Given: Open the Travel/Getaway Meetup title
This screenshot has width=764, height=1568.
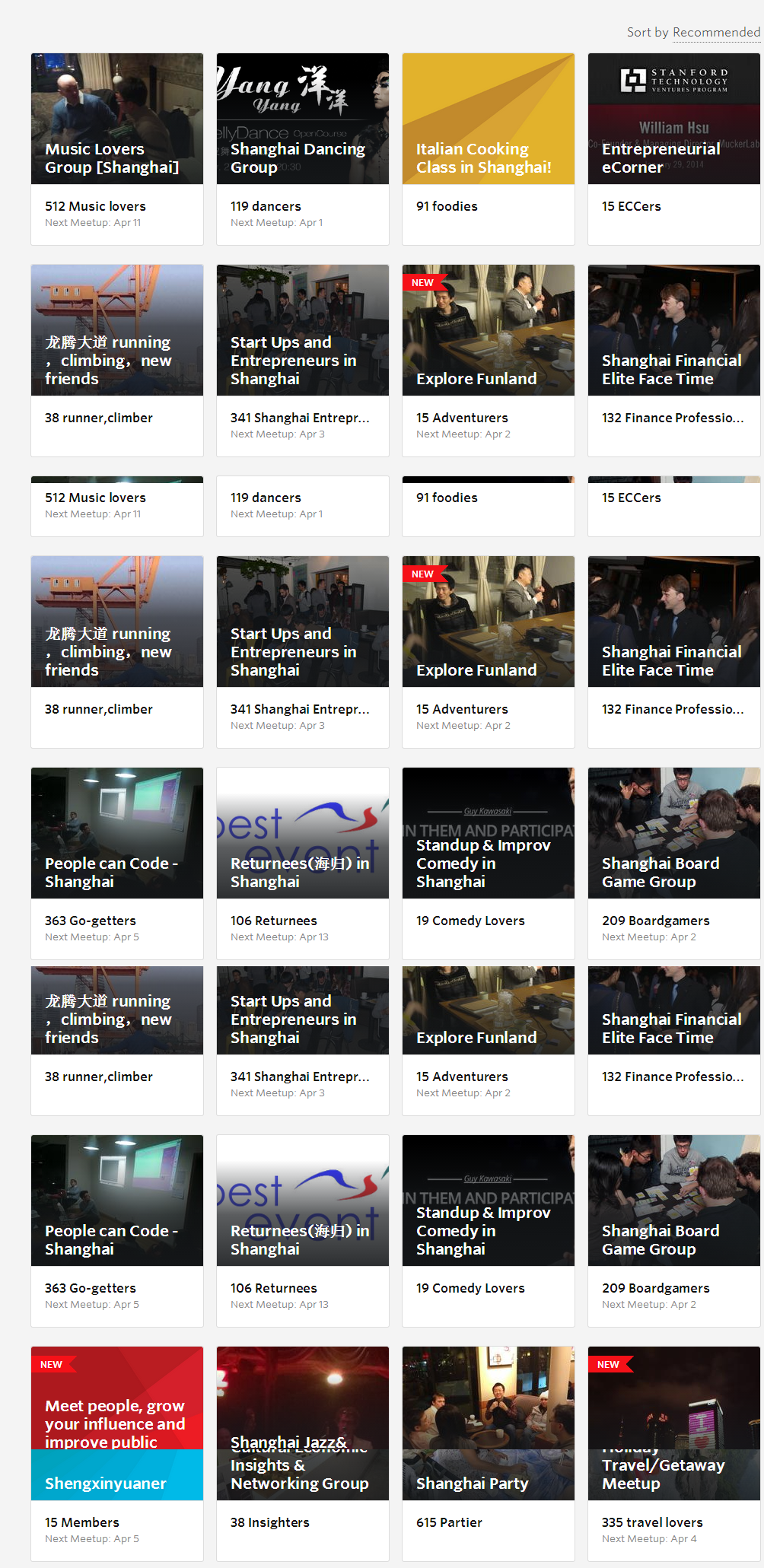Looking at the screenshot, I should [x=663, y=1474].
